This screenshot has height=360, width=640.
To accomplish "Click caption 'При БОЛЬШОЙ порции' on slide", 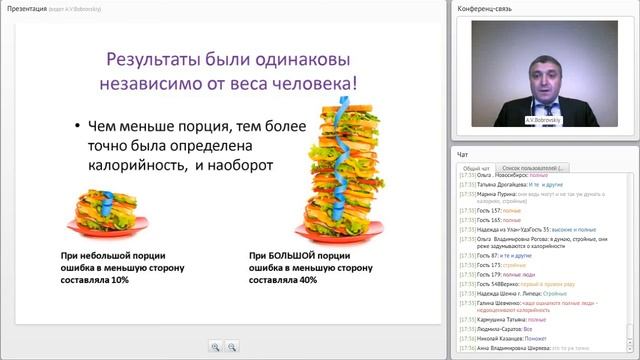I will click(x=300, y=256).
